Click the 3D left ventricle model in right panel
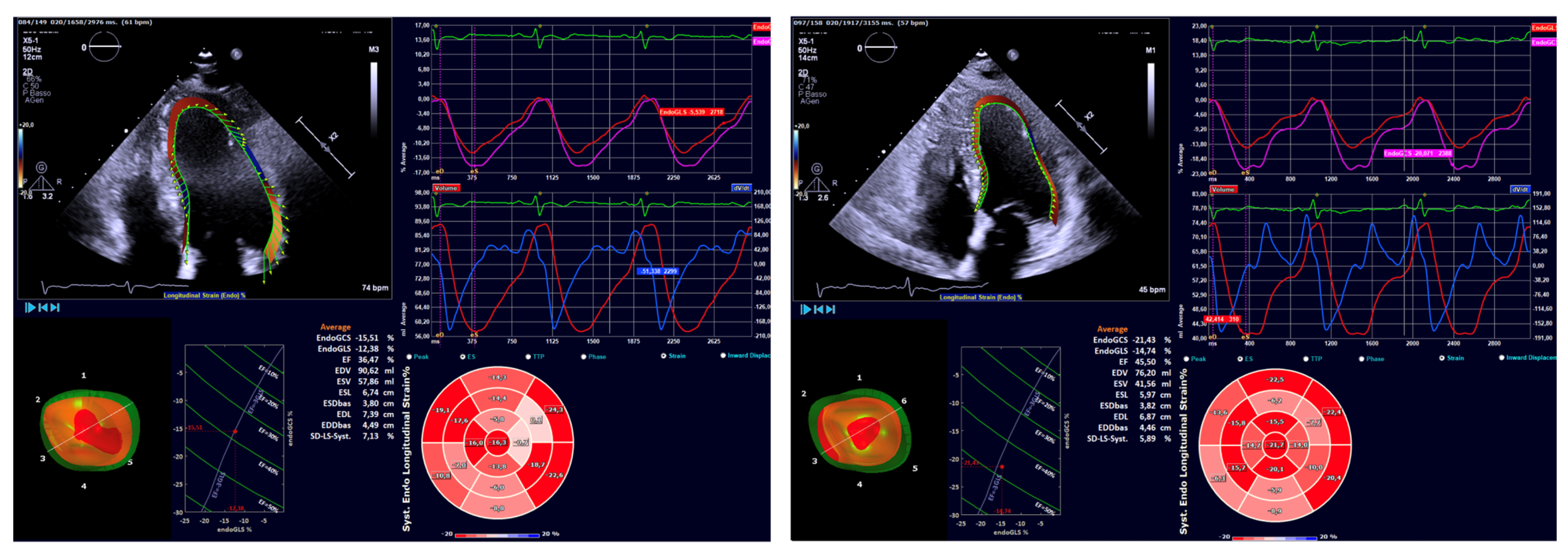 click(x=860, y=431)
